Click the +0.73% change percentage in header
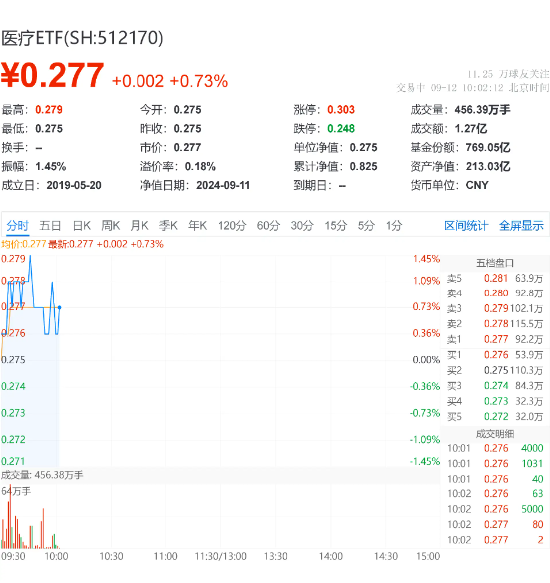The width and height of the screenshot is (550, 583). click(199, 81)
